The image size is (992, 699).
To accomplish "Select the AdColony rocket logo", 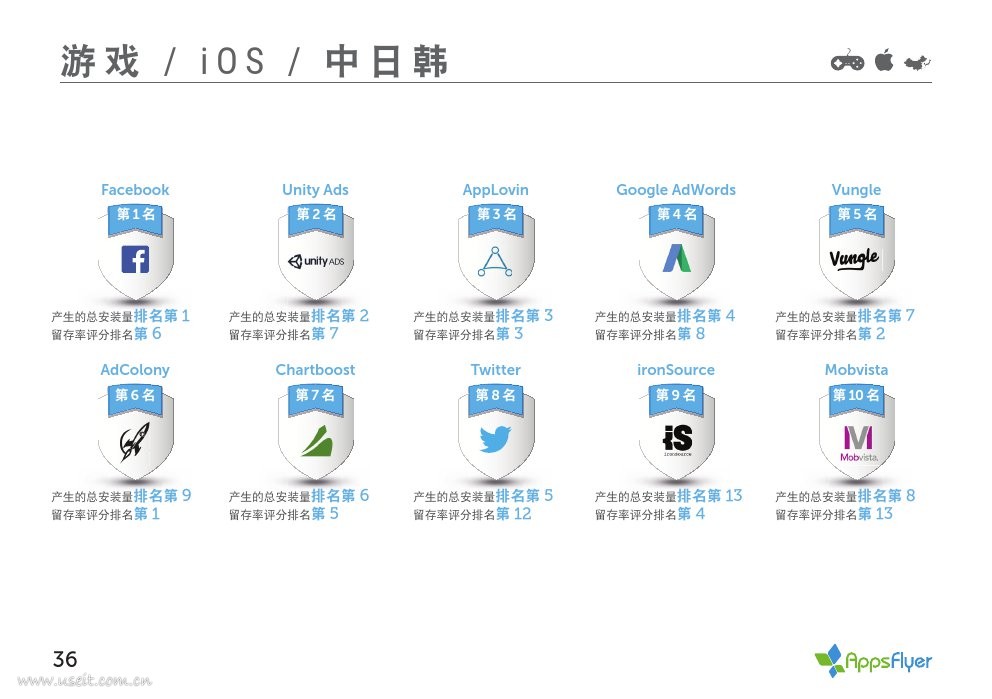I will tap(135, 440).
